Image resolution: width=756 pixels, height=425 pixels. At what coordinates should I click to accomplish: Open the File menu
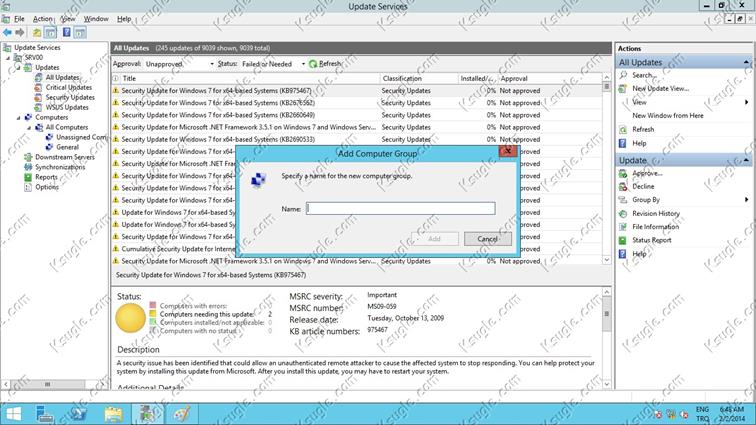point(19,19)
